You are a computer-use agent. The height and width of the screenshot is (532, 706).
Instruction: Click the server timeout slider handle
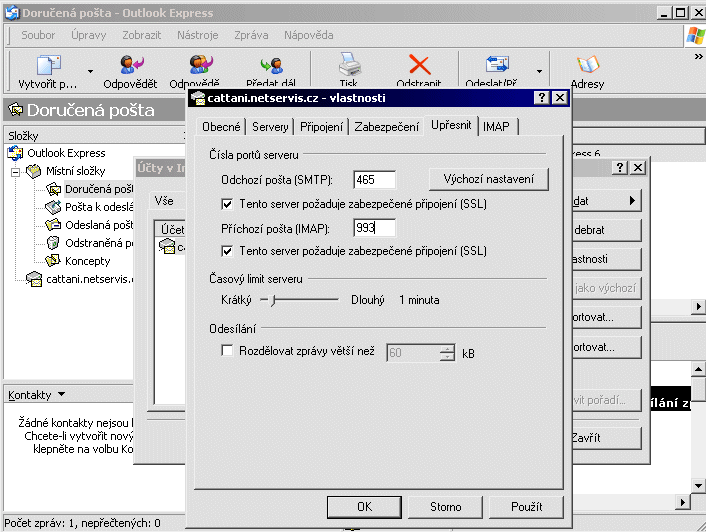click(273, 300)
